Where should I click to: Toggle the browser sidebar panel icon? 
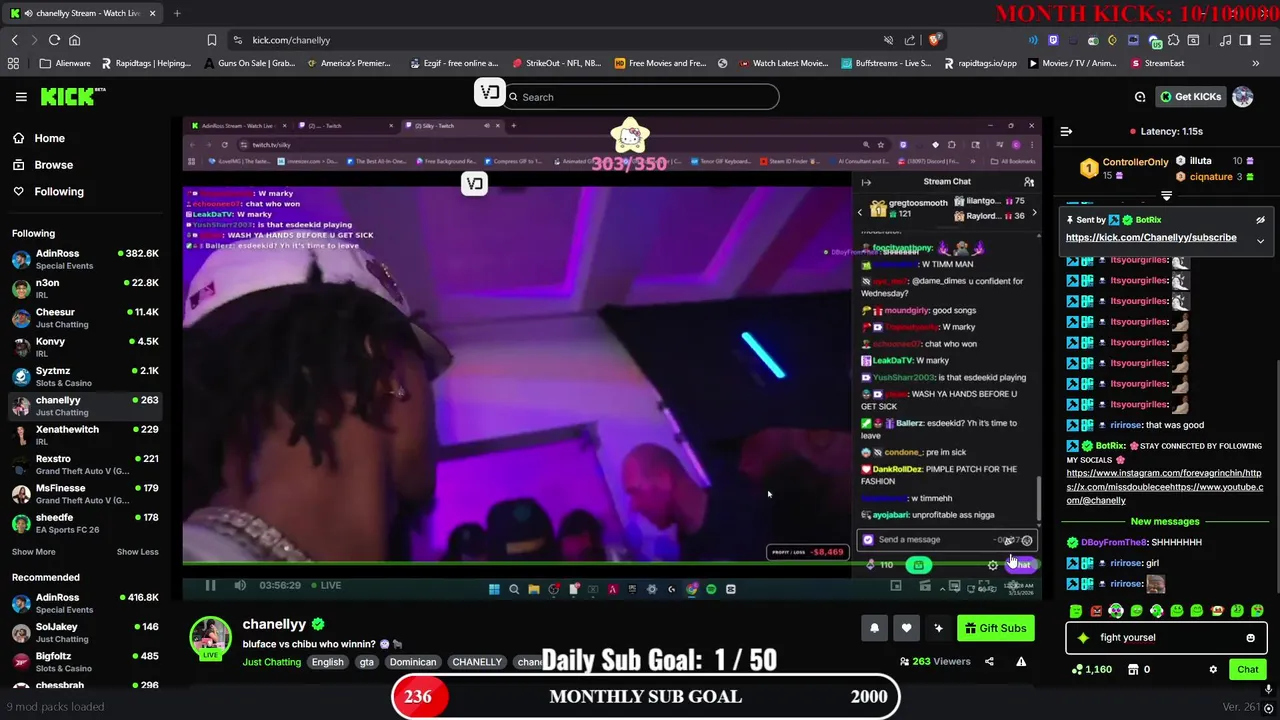[x=1245, y=40]
